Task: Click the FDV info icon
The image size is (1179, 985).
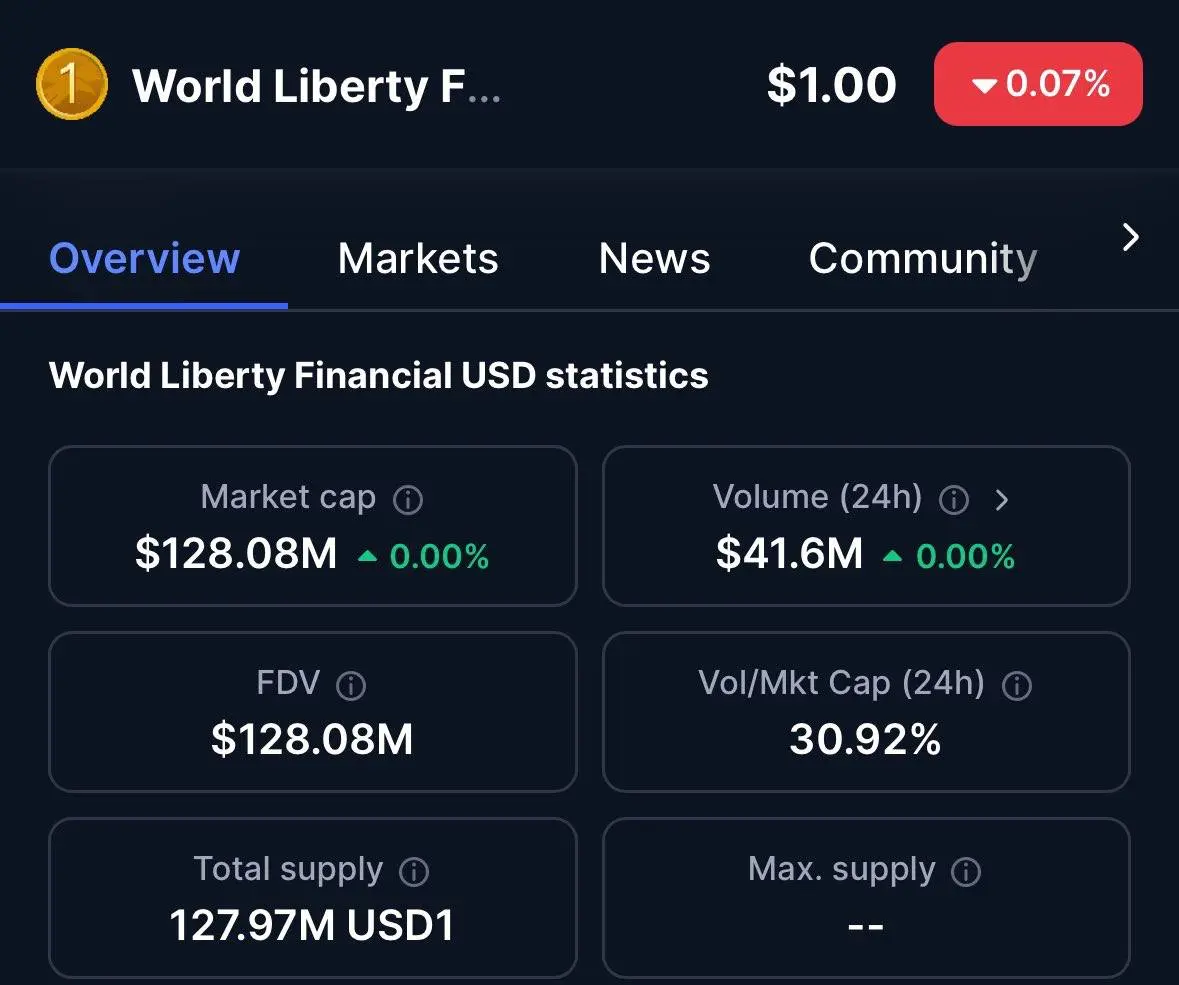Action: (x=351, y=685)
